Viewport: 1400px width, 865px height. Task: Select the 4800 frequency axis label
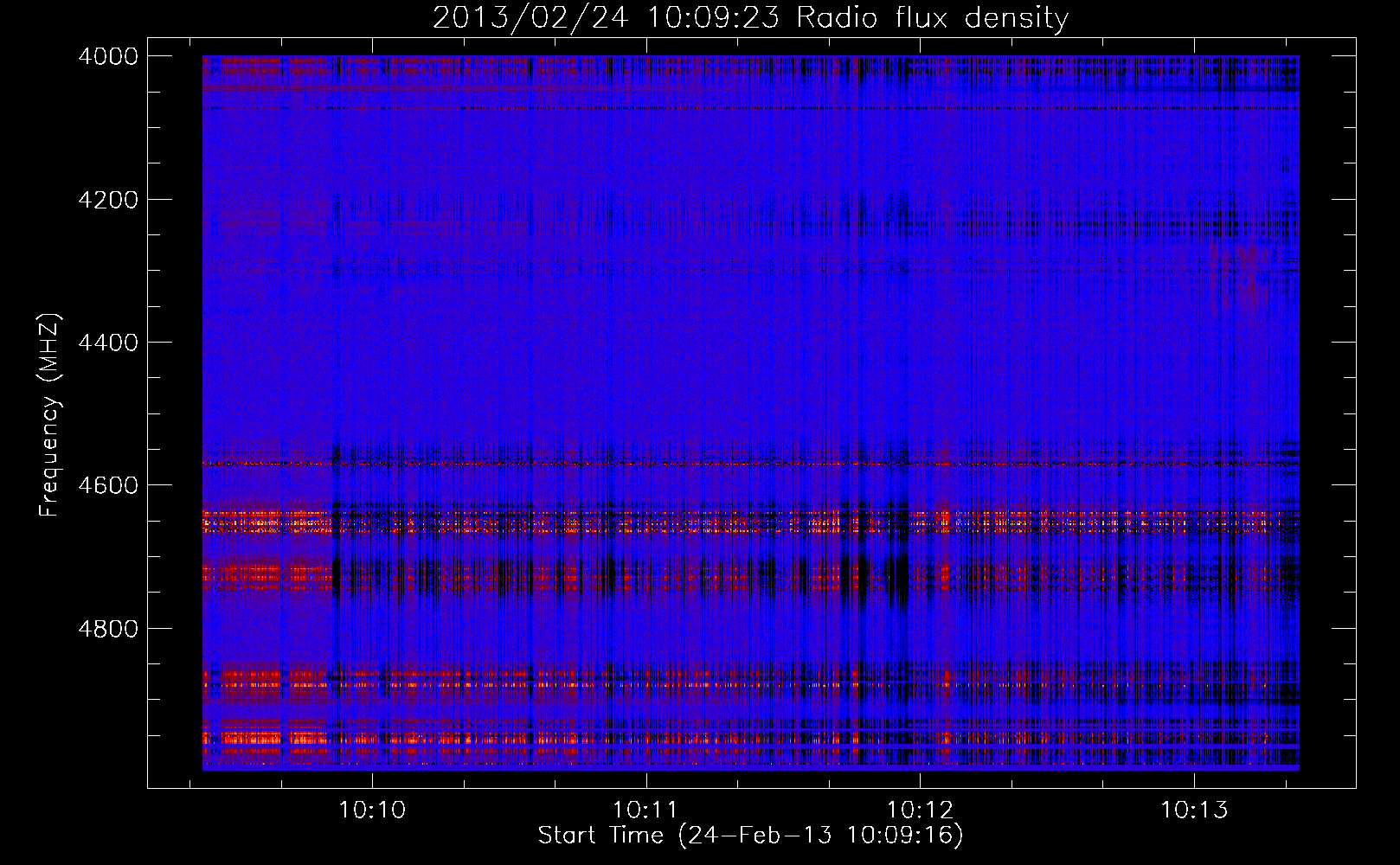pyautogui.click(x=108, y=628)
